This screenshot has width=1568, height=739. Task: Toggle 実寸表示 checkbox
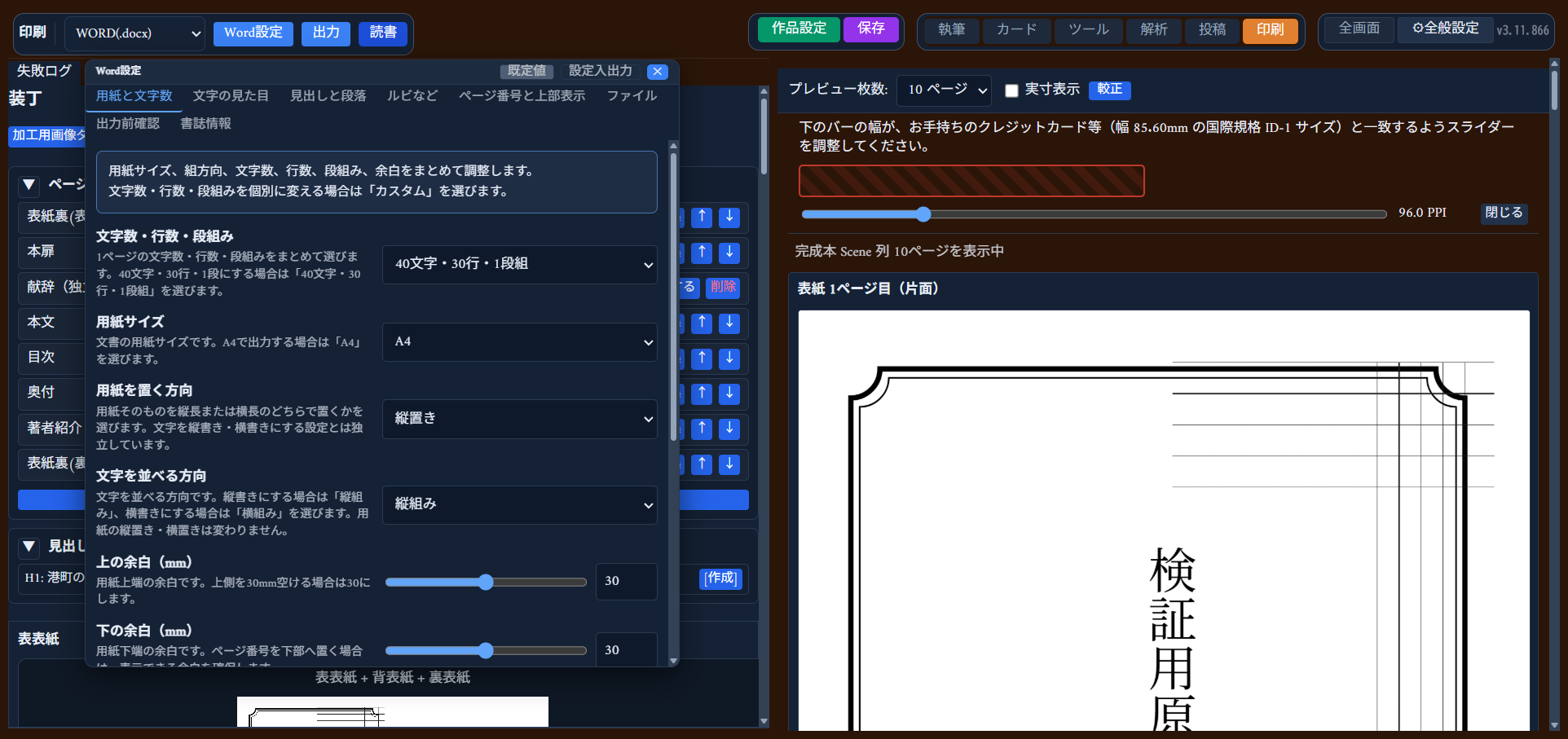1011,90
